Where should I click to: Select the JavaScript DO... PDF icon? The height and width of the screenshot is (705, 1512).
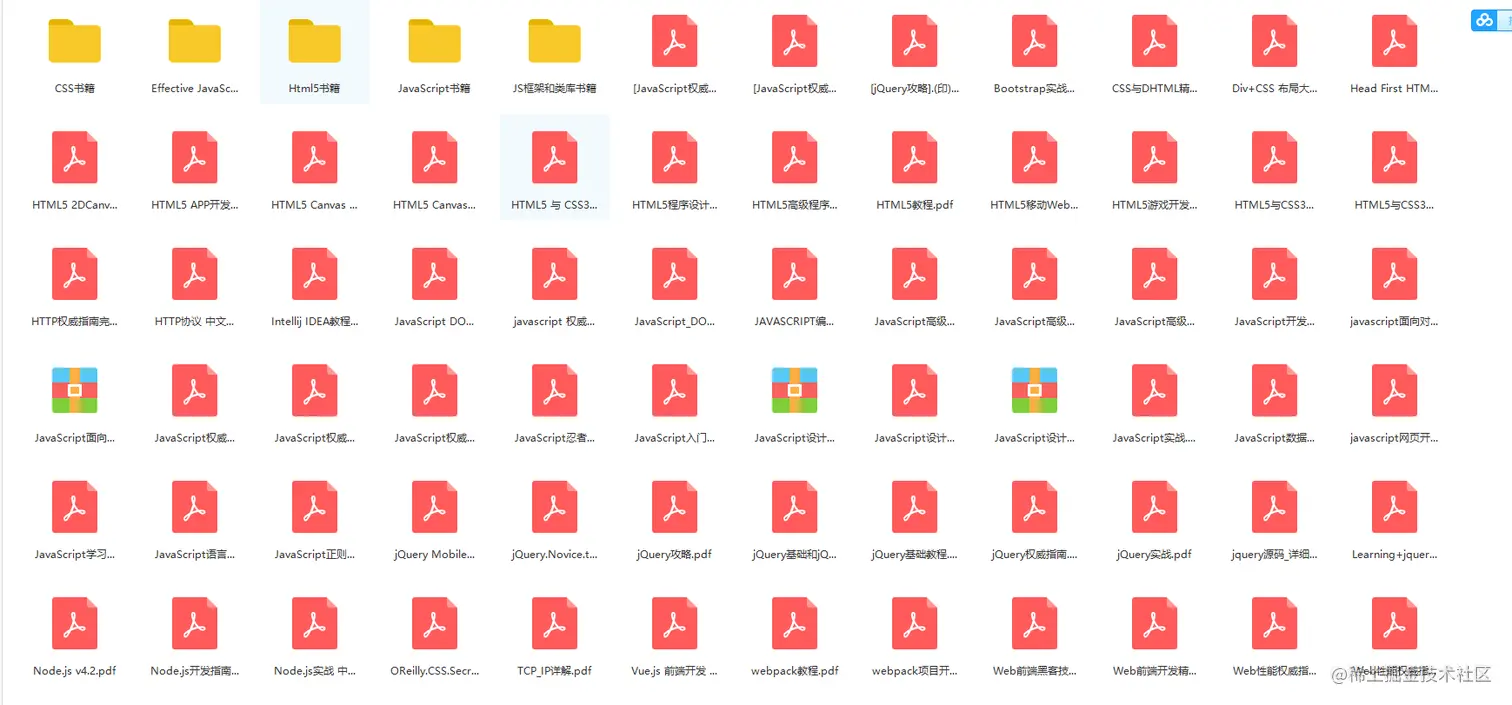(x=435, y=274)
